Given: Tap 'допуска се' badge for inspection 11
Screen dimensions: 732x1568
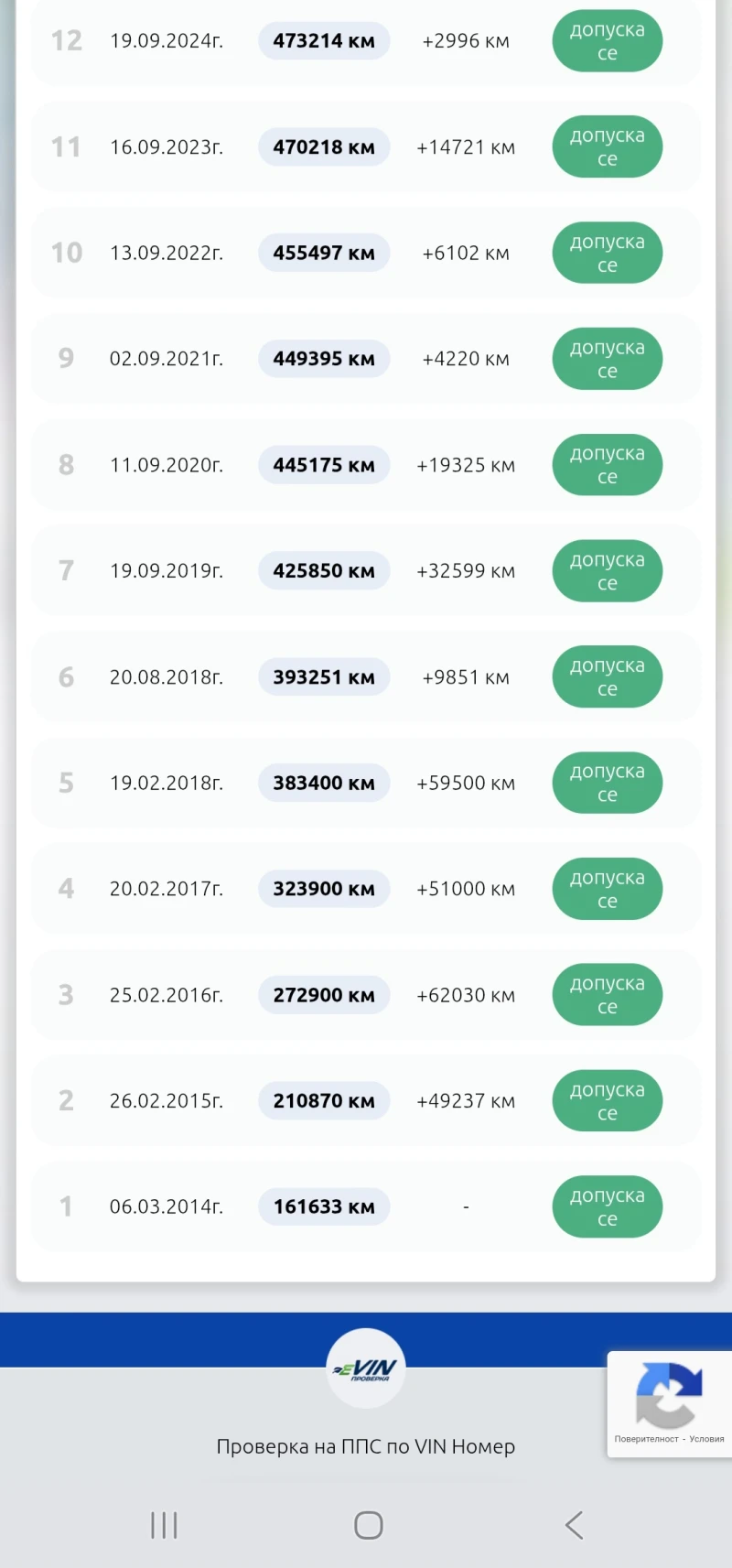Looking at the screenshot, I should tap(607, 146).
